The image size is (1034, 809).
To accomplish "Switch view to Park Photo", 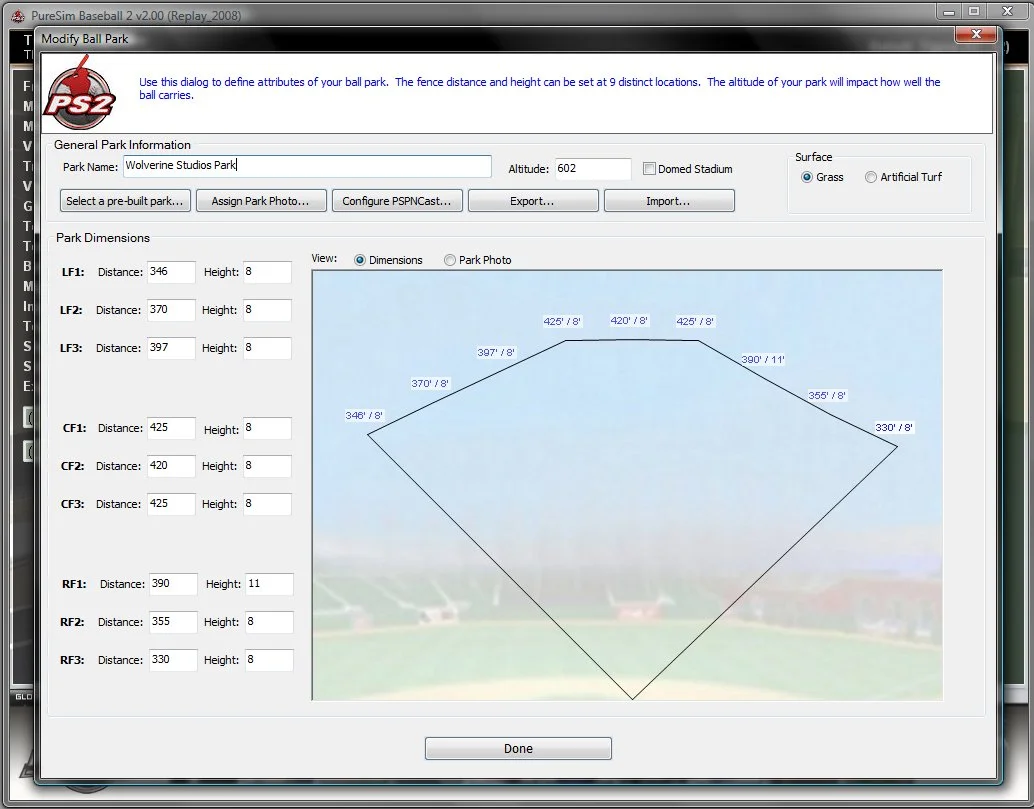I will tap(450, 260).
